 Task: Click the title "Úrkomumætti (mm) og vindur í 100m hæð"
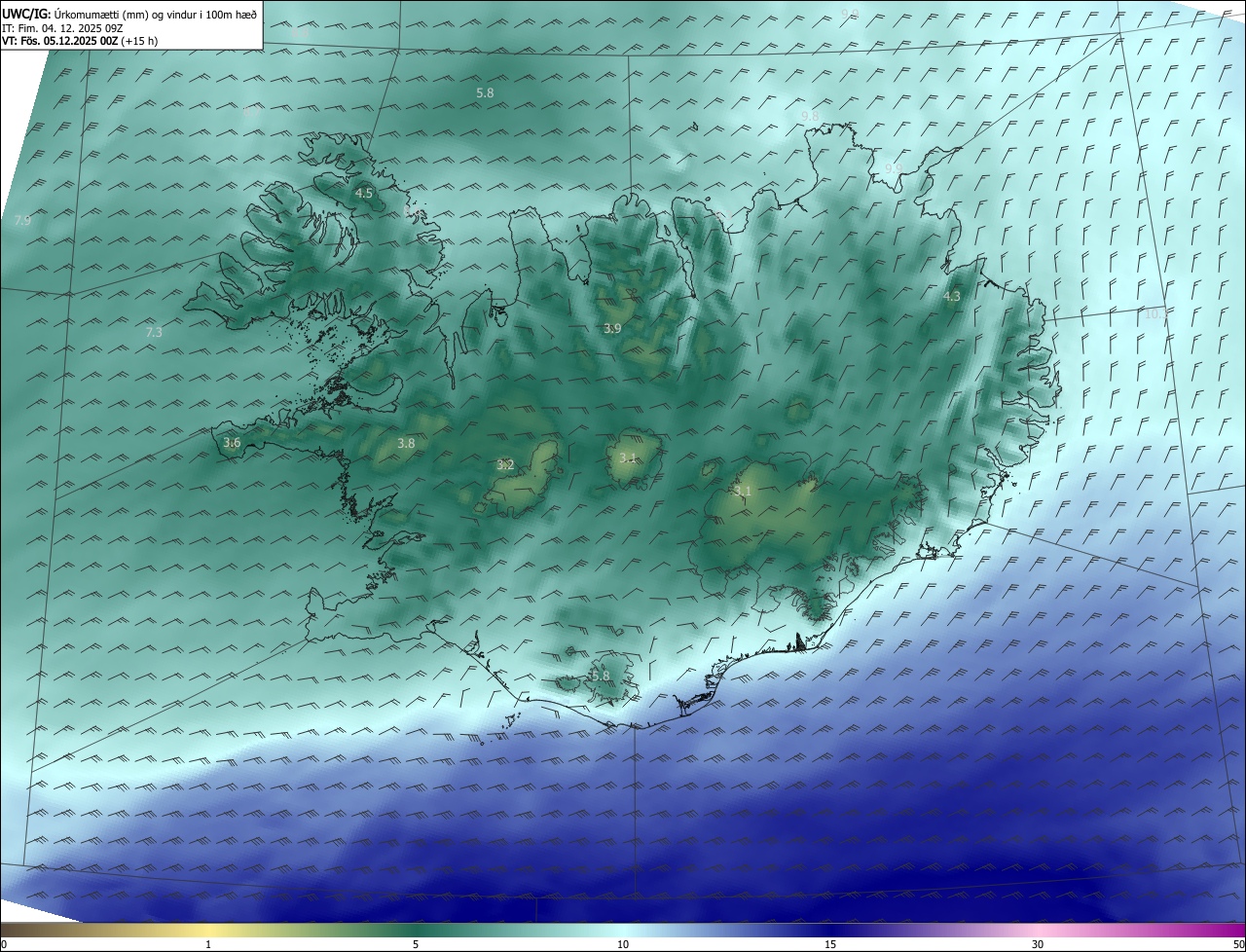click(x=155, y=13)
